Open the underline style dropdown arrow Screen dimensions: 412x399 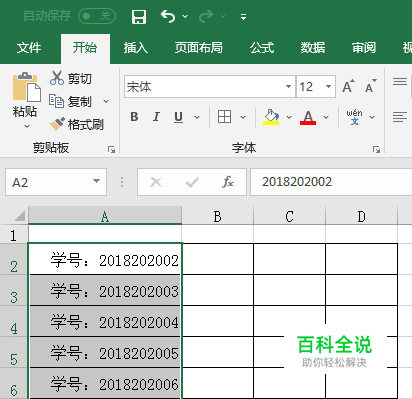[x=197, y=117]
